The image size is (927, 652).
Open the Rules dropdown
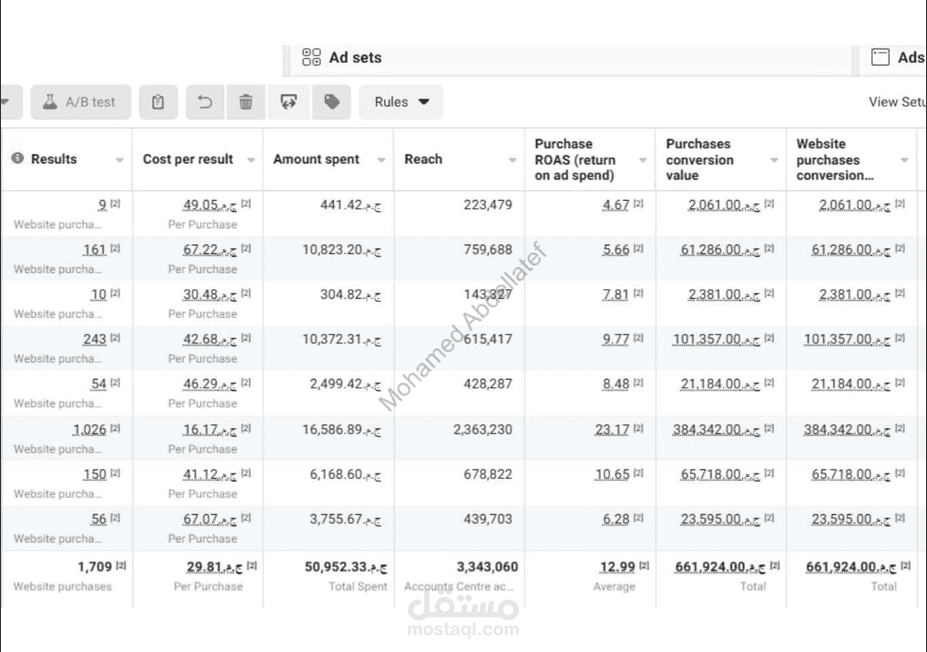coord(401,102)
